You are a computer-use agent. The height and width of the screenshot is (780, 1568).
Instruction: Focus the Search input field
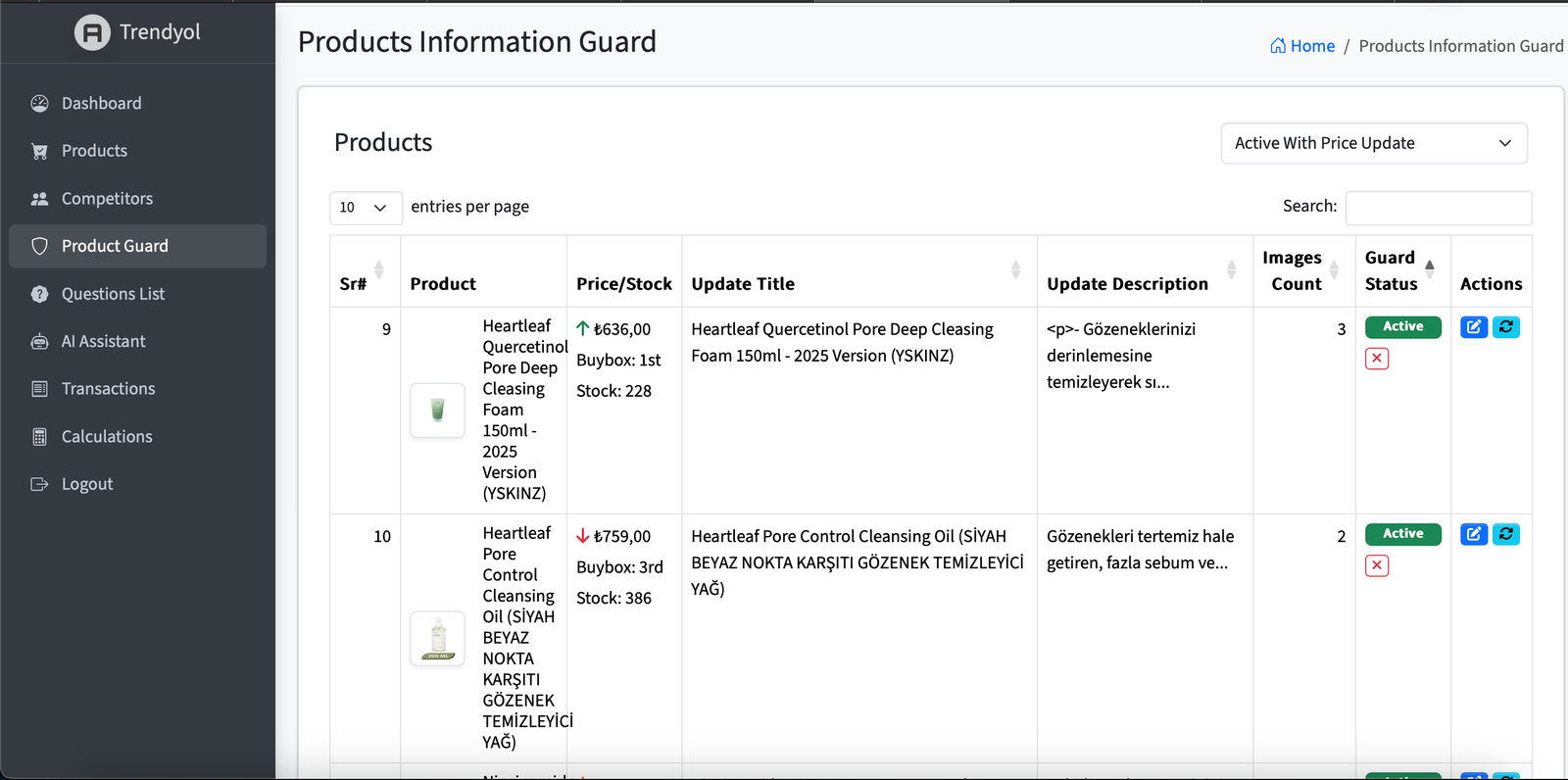[x=1438, y=208]
